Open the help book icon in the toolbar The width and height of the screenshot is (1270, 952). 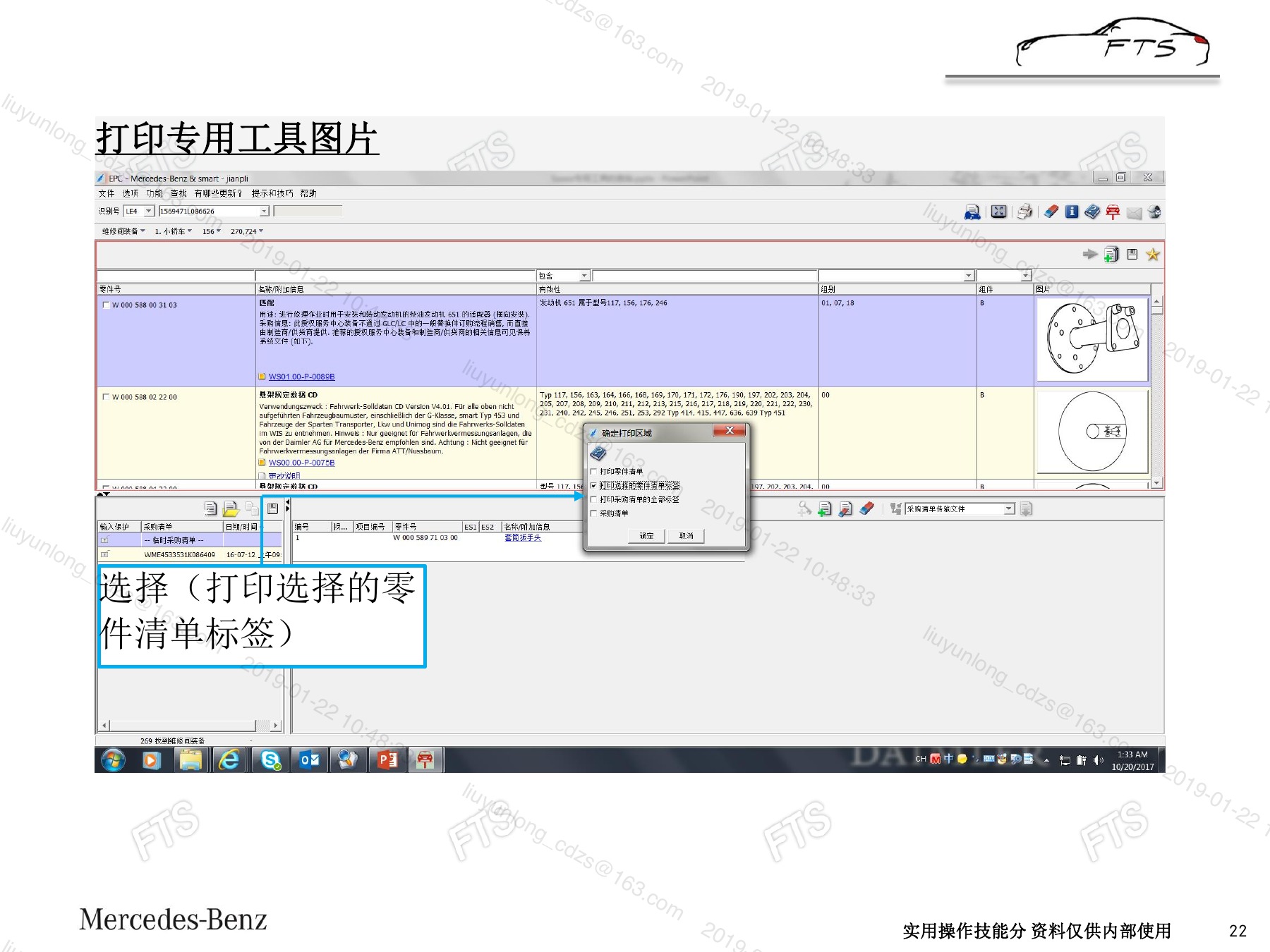point(1092,212)
